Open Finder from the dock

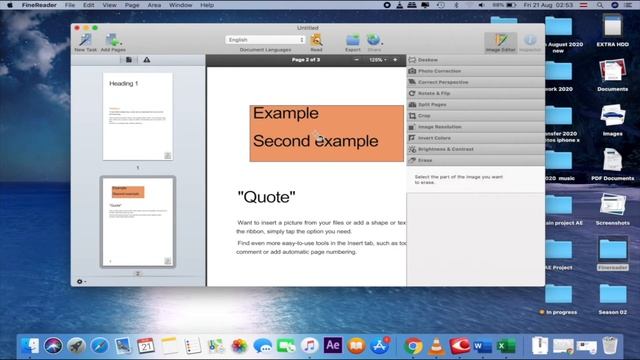pos(31,346)
